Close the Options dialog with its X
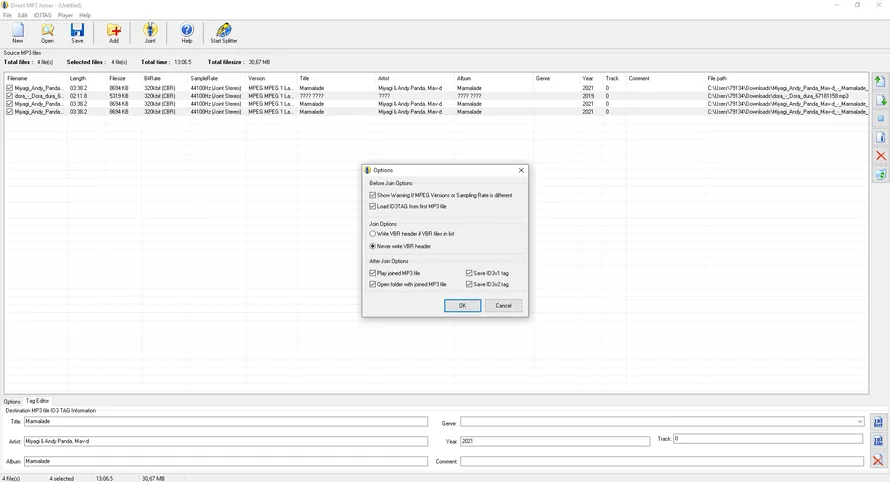Image resolution: width=890 pixels, height=482 pixels. (x=521, y=170)
